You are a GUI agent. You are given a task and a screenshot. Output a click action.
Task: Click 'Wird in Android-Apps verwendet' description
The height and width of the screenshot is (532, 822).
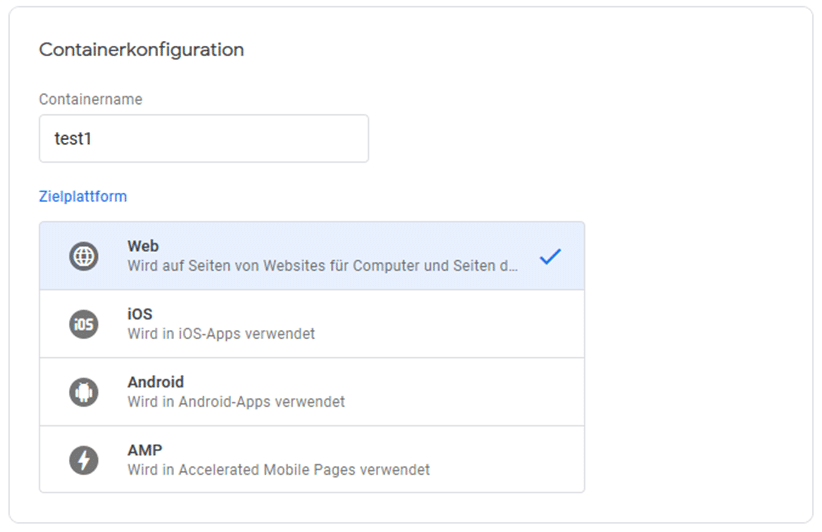(x=236, y=402)
